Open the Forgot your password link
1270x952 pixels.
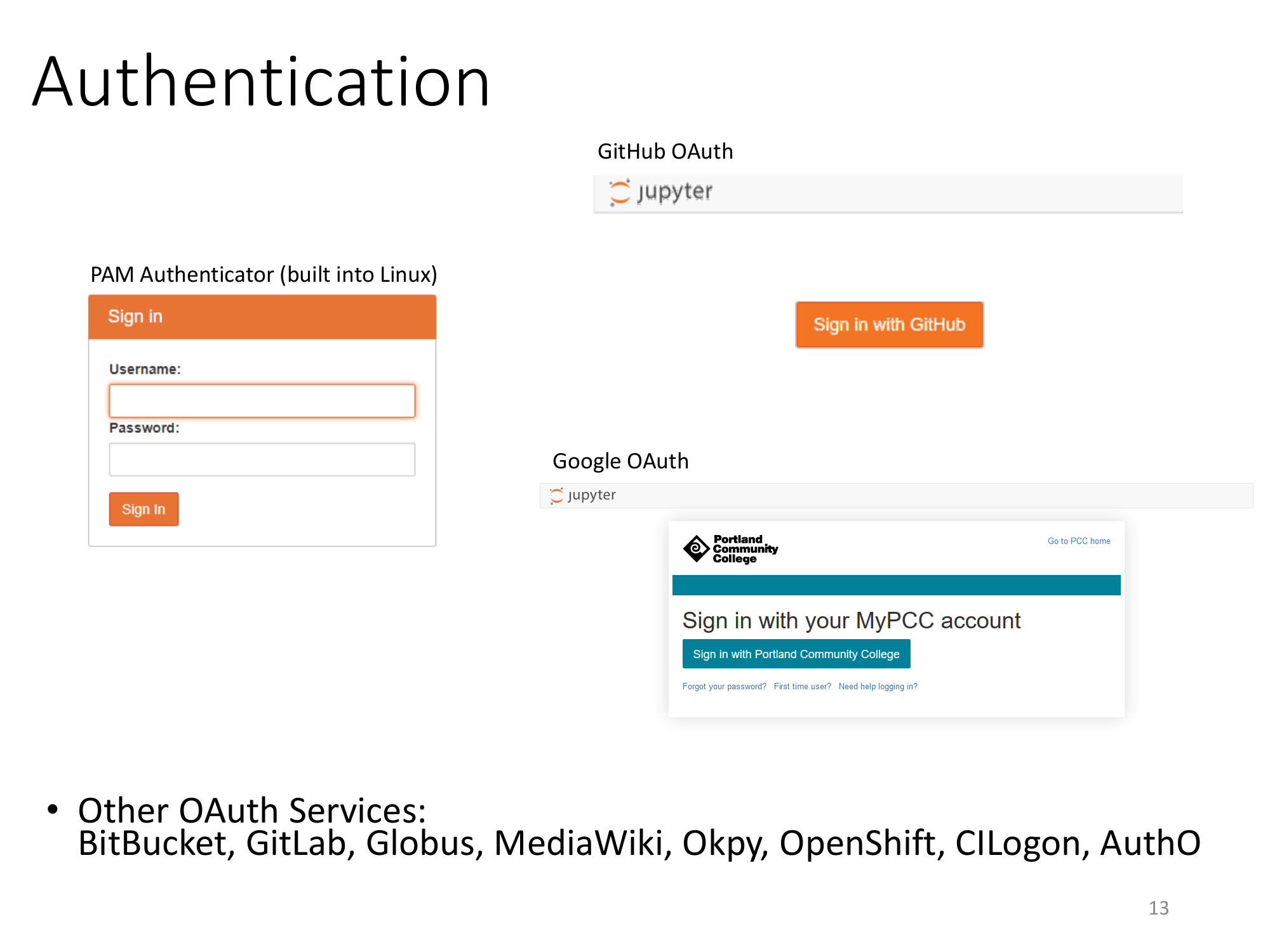point(724,686)
